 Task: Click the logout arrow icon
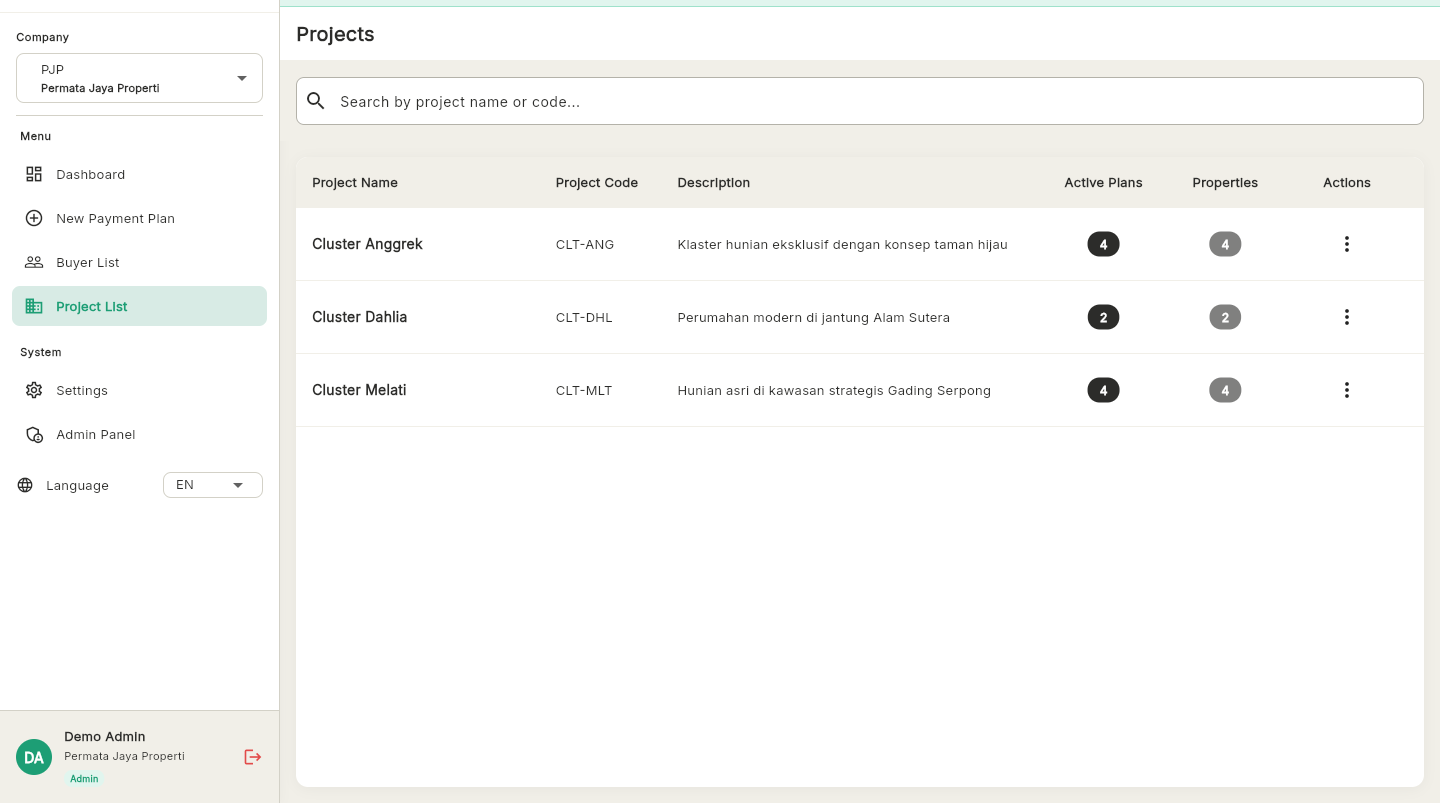[252, 757]
